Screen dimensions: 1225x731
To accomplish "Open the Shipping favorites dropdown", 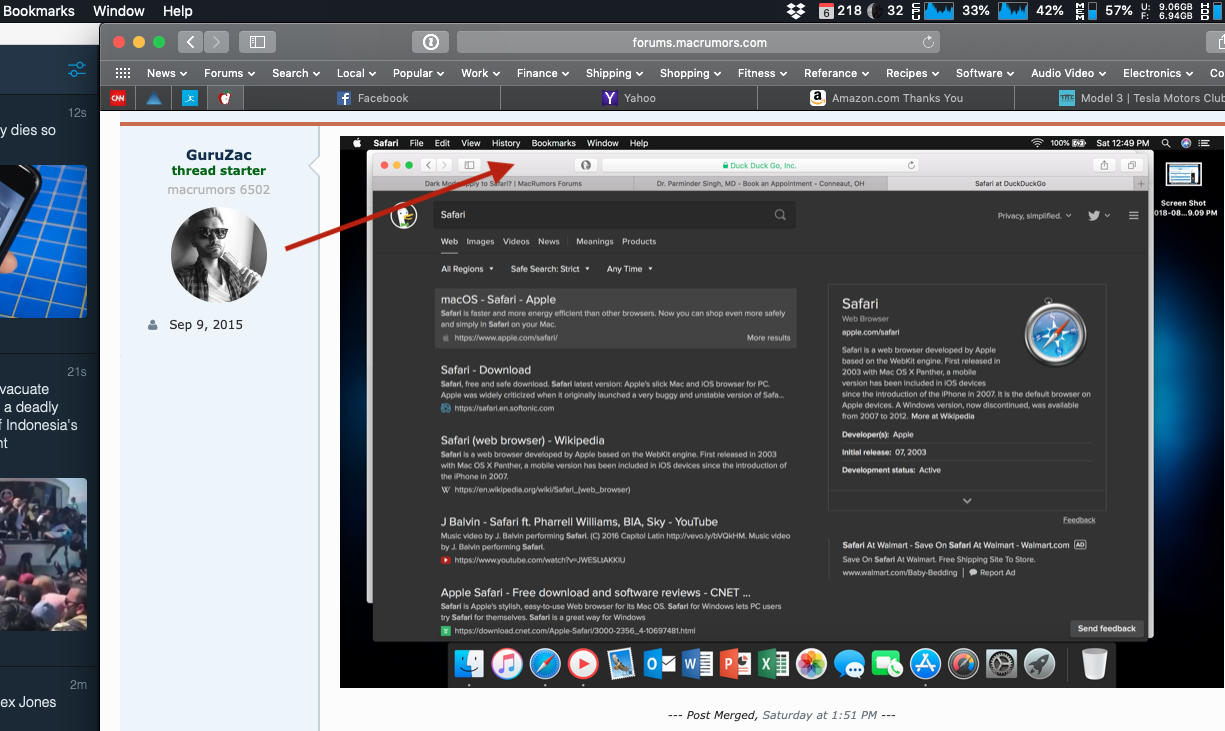I will (616, 73).
